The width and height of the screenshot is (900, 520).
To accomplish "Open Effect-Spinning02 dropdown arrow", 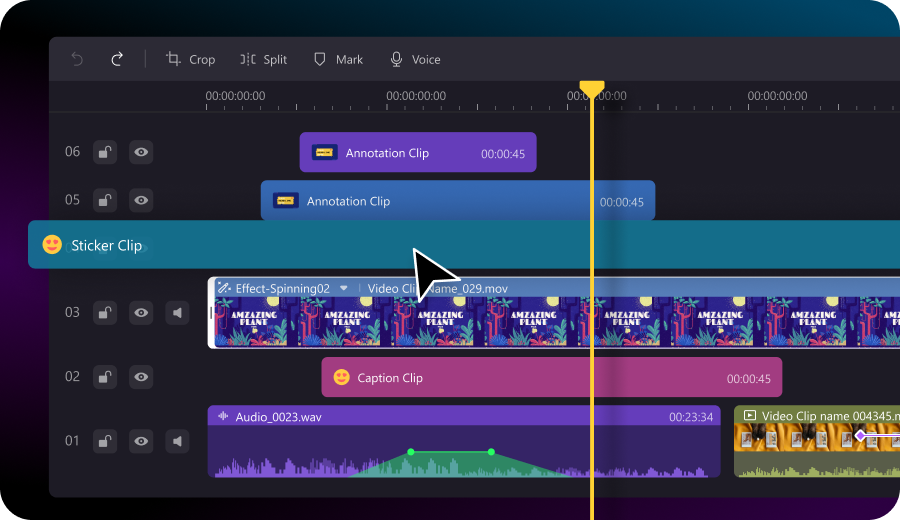I will pos(343,288).
